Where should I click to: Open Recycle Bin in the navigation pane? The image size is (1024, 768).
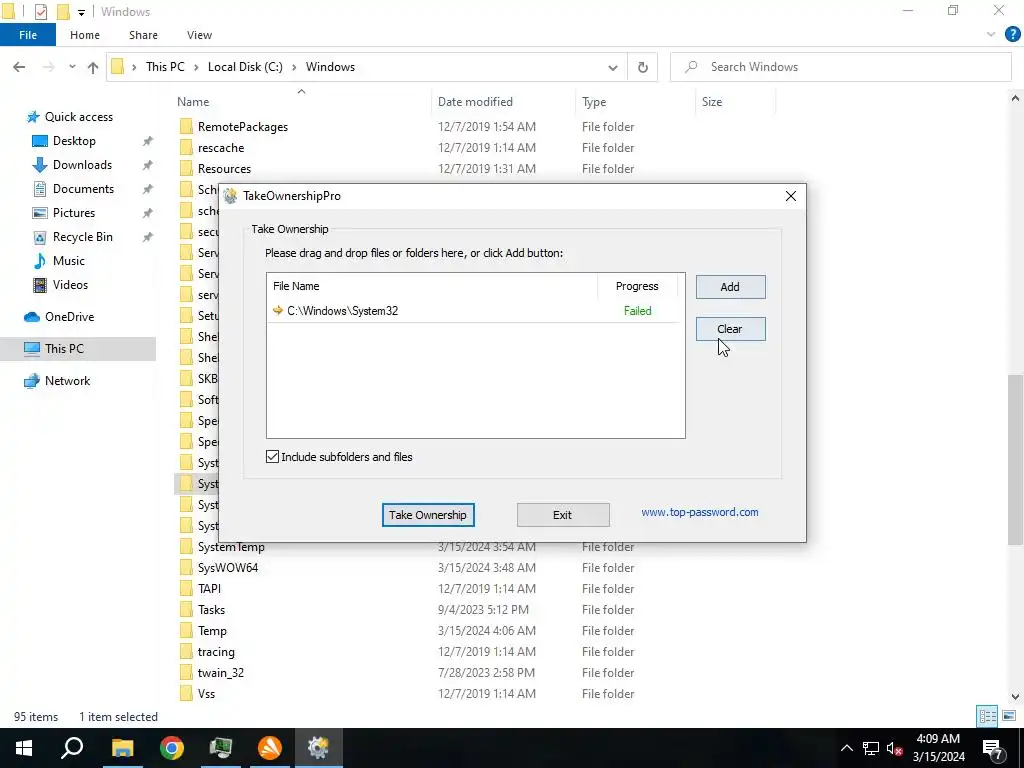[82, 237]
